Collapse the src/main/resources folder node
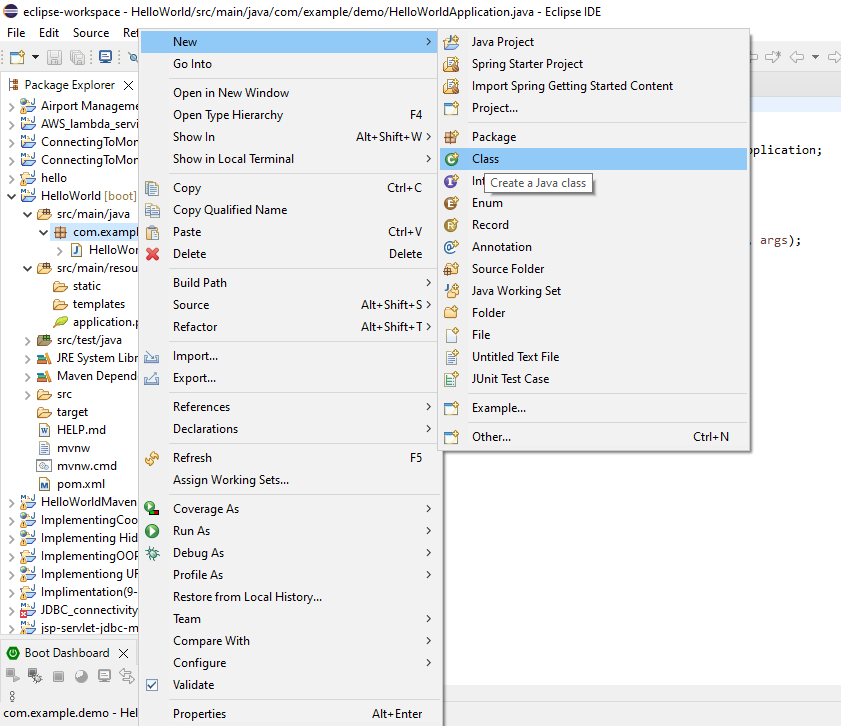841x726 pixels. (x=27, y=268)
